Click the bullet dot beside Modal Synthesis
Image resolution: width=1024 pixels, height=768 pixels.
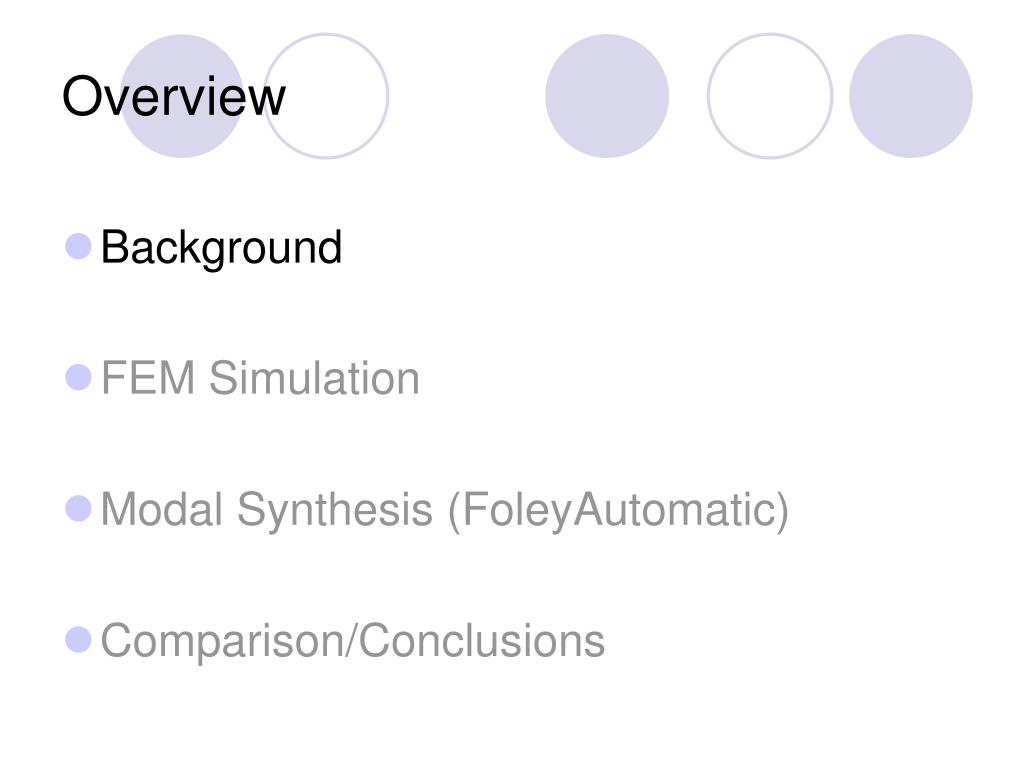(78, 509)
